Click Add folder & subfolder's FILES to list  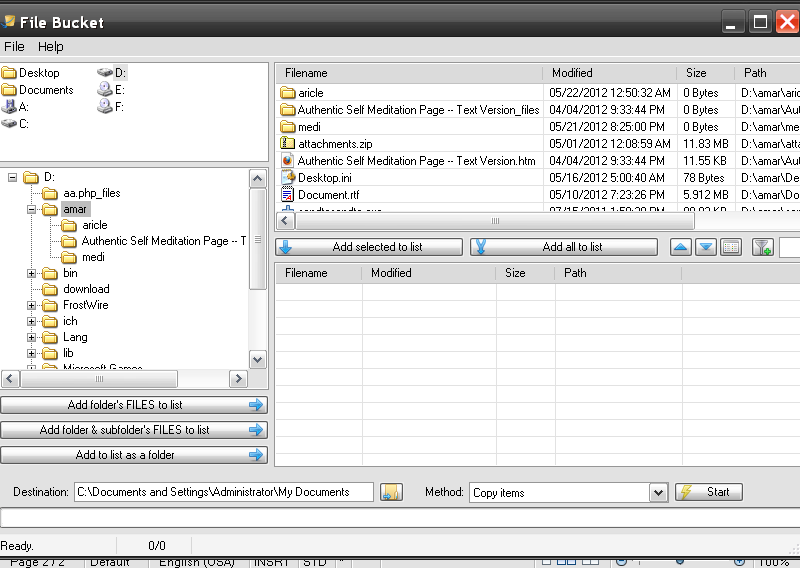(134, 430)
